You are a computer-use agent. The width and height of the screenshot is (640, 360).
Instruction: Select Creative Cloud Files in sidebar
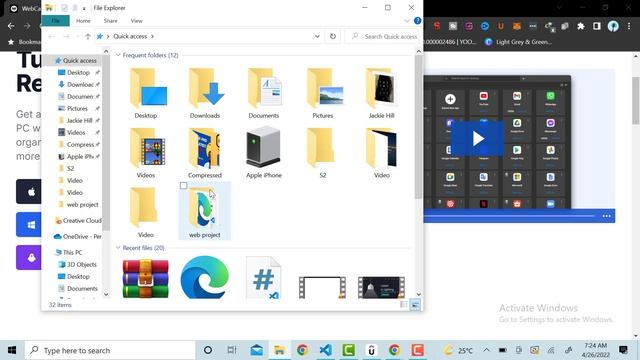(x=78, y=220)
